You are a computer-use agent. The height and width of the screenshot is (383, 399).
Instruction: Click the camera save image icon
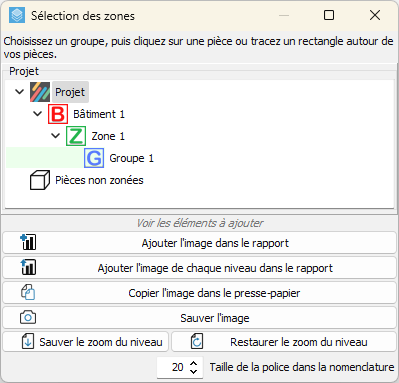(28, 317)
